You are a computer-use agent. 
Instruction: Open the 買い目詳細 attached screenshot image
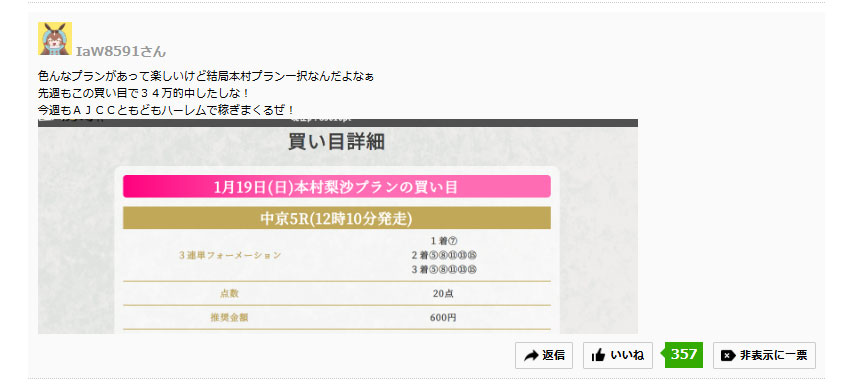point(338,226)
